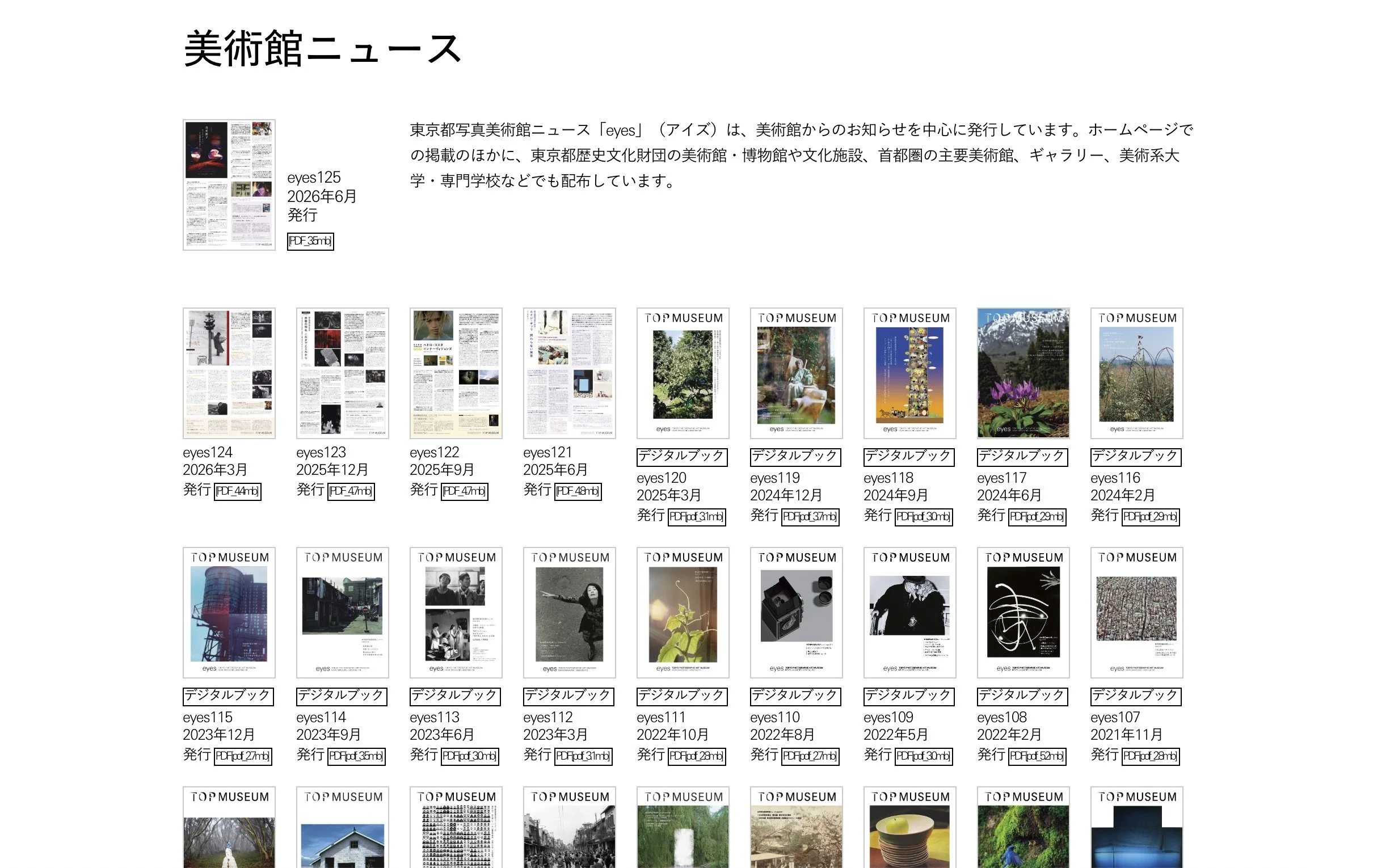View the eyes114 デジタルブック

342,696
